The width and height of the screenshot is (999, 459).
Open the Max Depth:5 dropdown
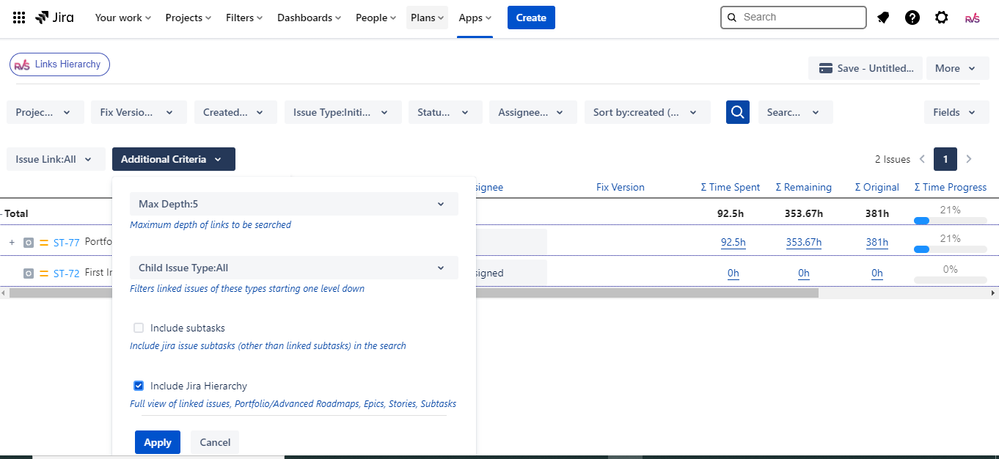[294, 204]
